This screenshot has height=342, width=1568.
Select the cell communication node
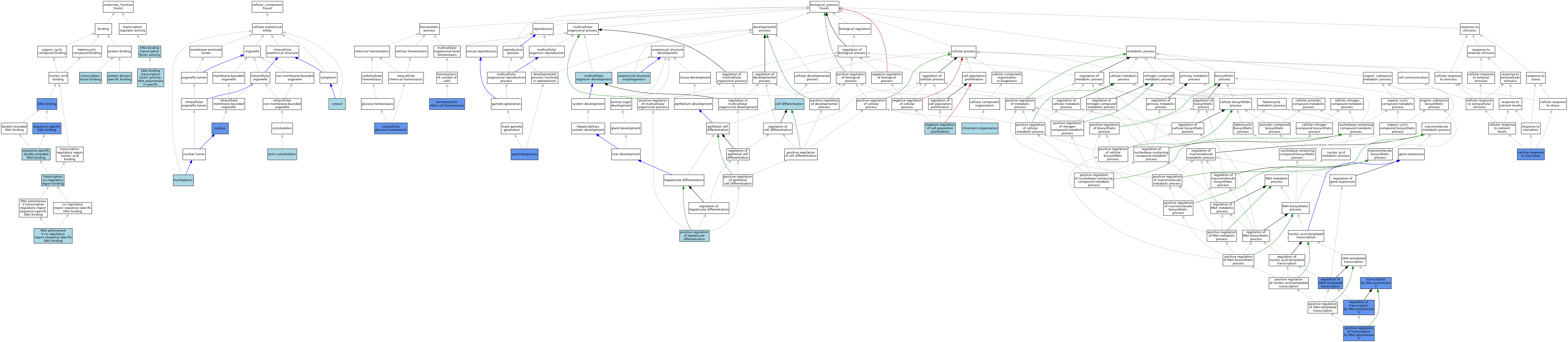[1413, 78]
